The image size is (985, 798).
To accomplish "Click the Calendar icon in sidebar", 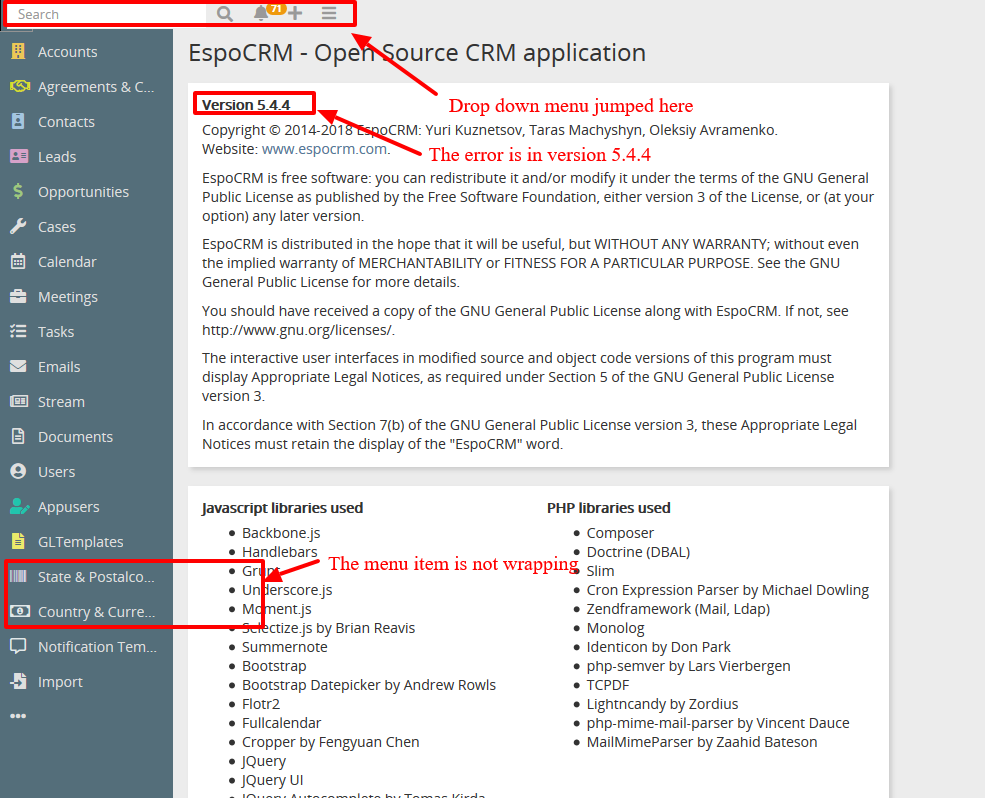I will pyautogui.click(x=18, y=261).
